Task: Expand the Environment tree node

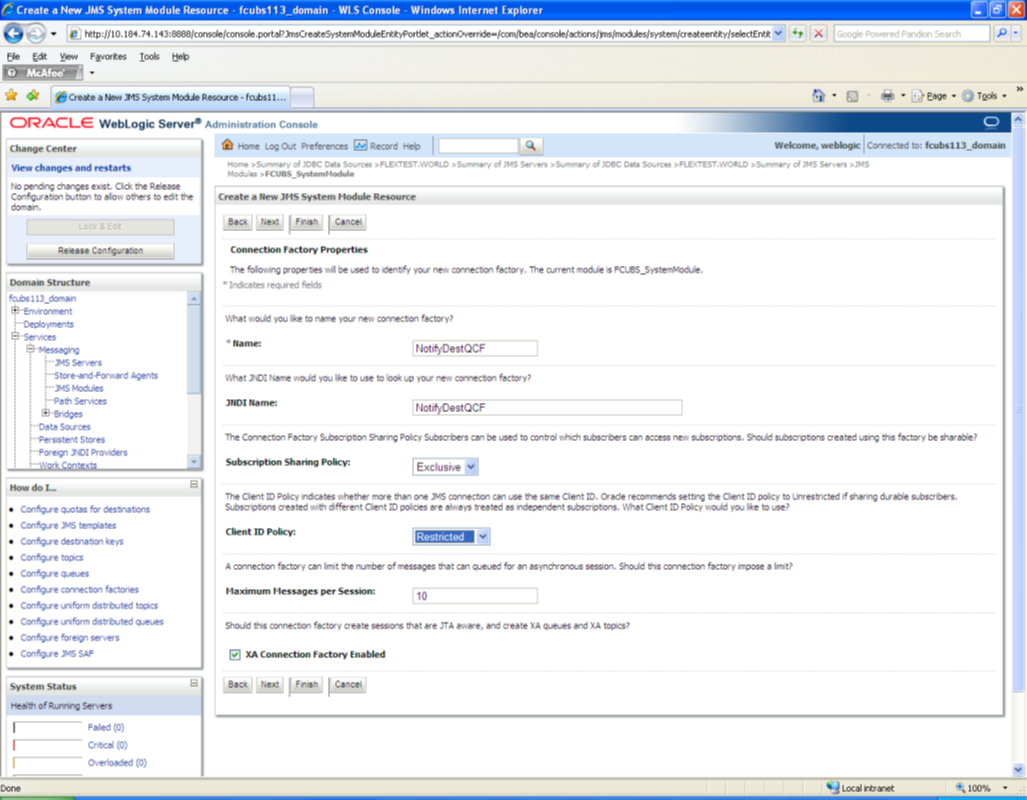Action: (x=14, y=311)
